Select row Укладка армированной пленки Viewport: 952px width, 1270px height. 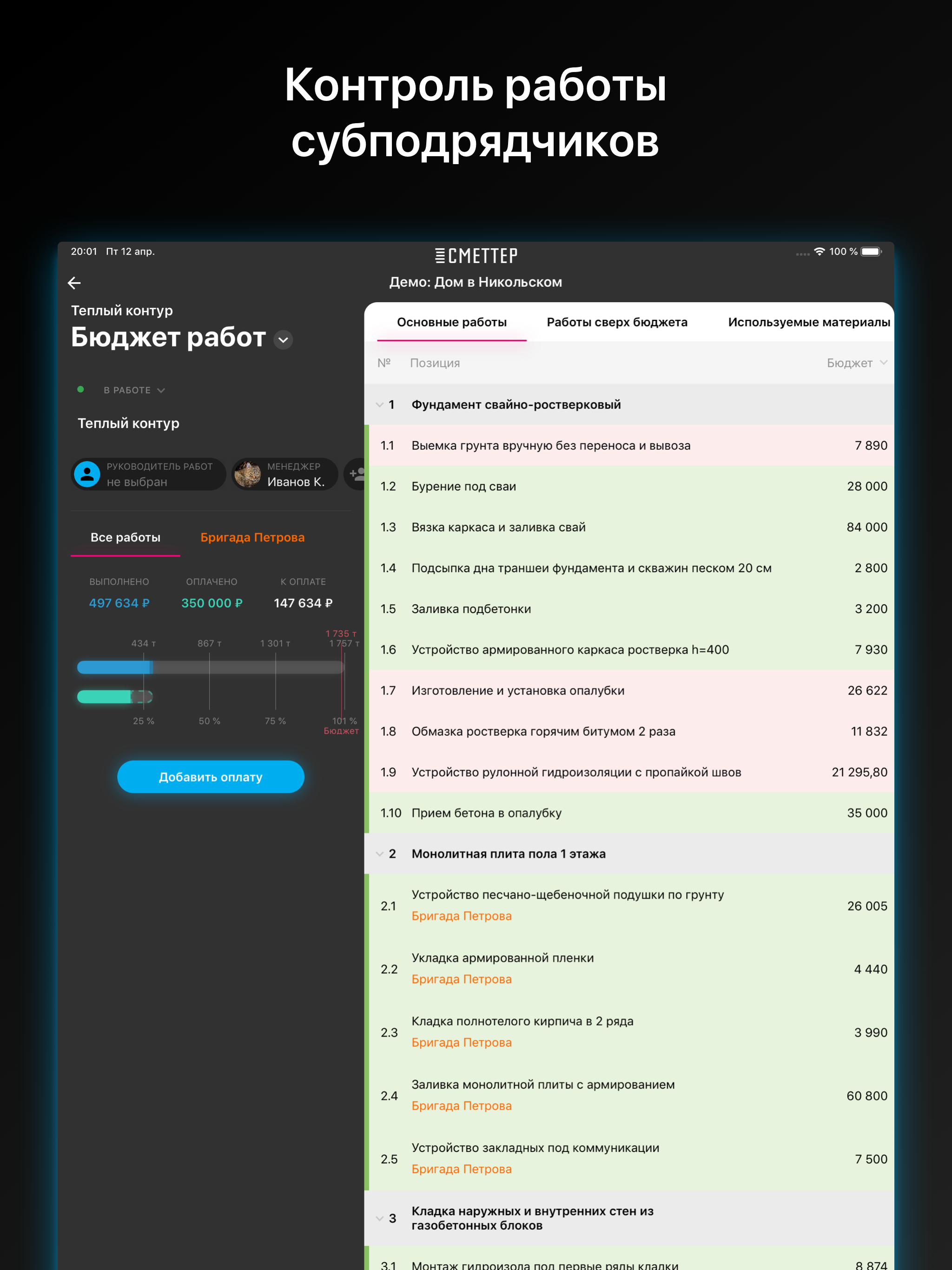(629, 969)
